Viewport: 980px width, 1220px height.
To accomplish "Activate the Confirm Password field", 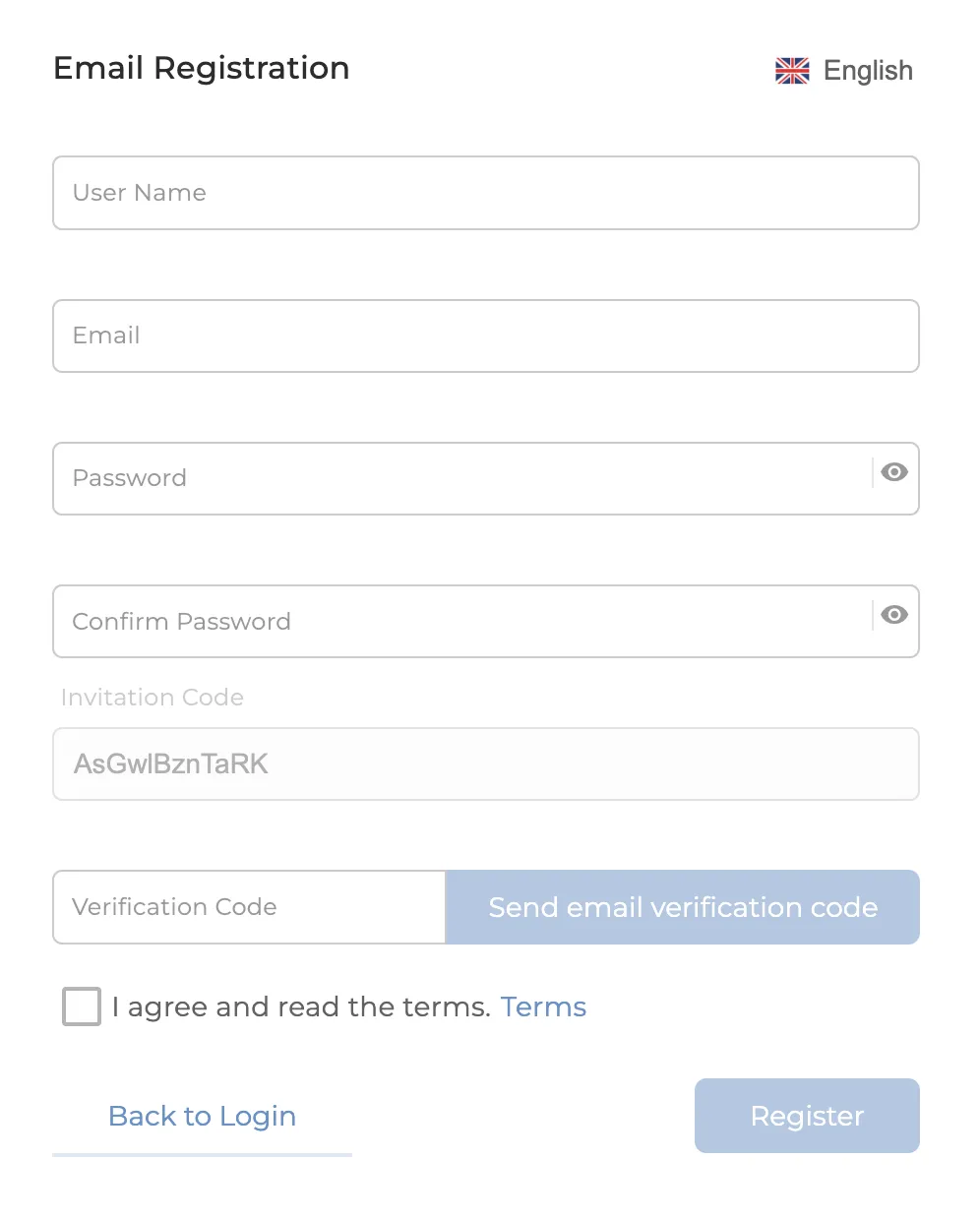I will (462, 622).
